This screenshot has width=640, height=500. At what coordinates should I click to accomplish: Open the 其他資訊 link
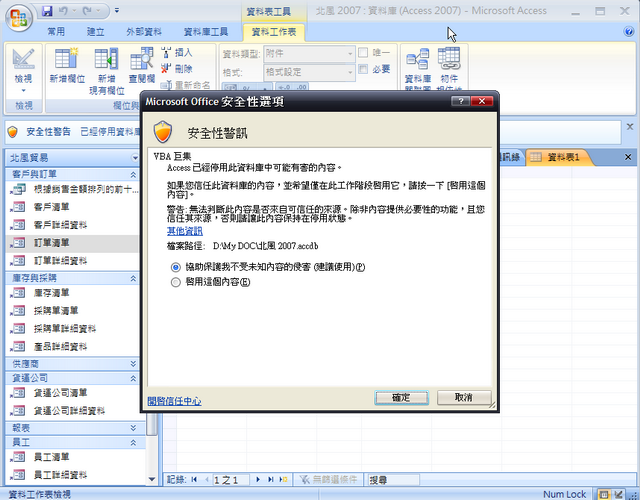[x=184, y=231]
